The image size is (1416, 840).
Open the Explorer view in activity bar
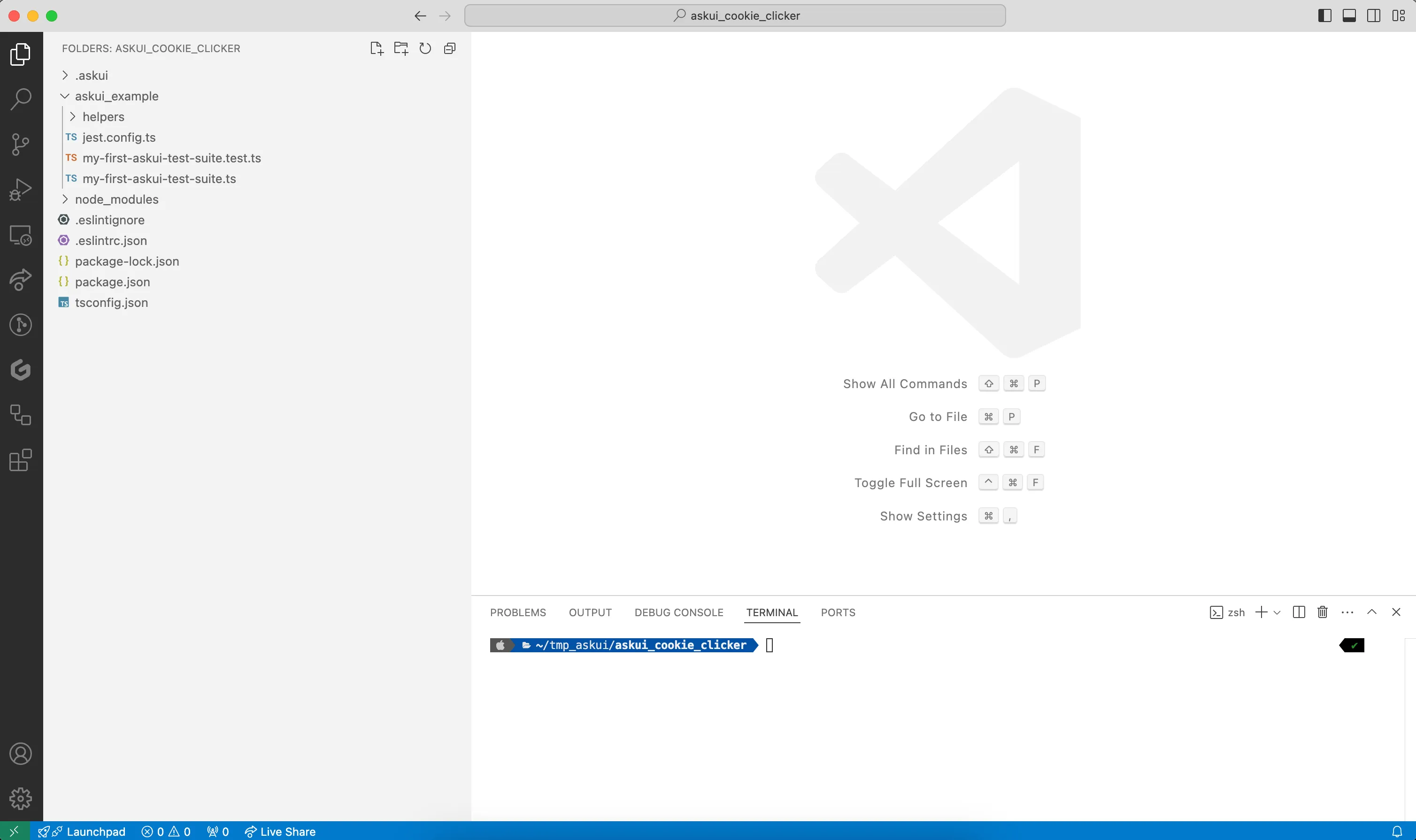[x=21, y=54]
